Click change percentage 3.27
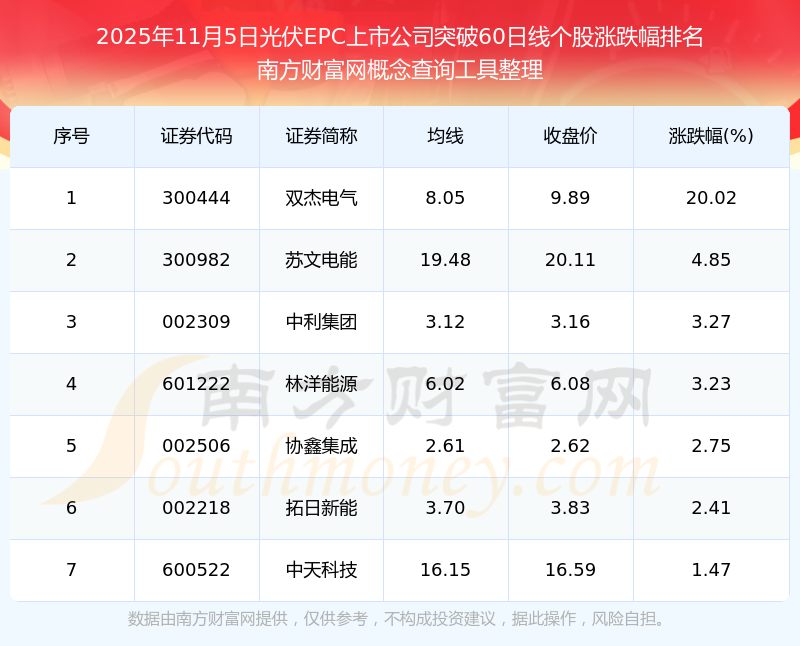Image resolution: width=800 pixels, height=646 pixels. tap(711, 322)
